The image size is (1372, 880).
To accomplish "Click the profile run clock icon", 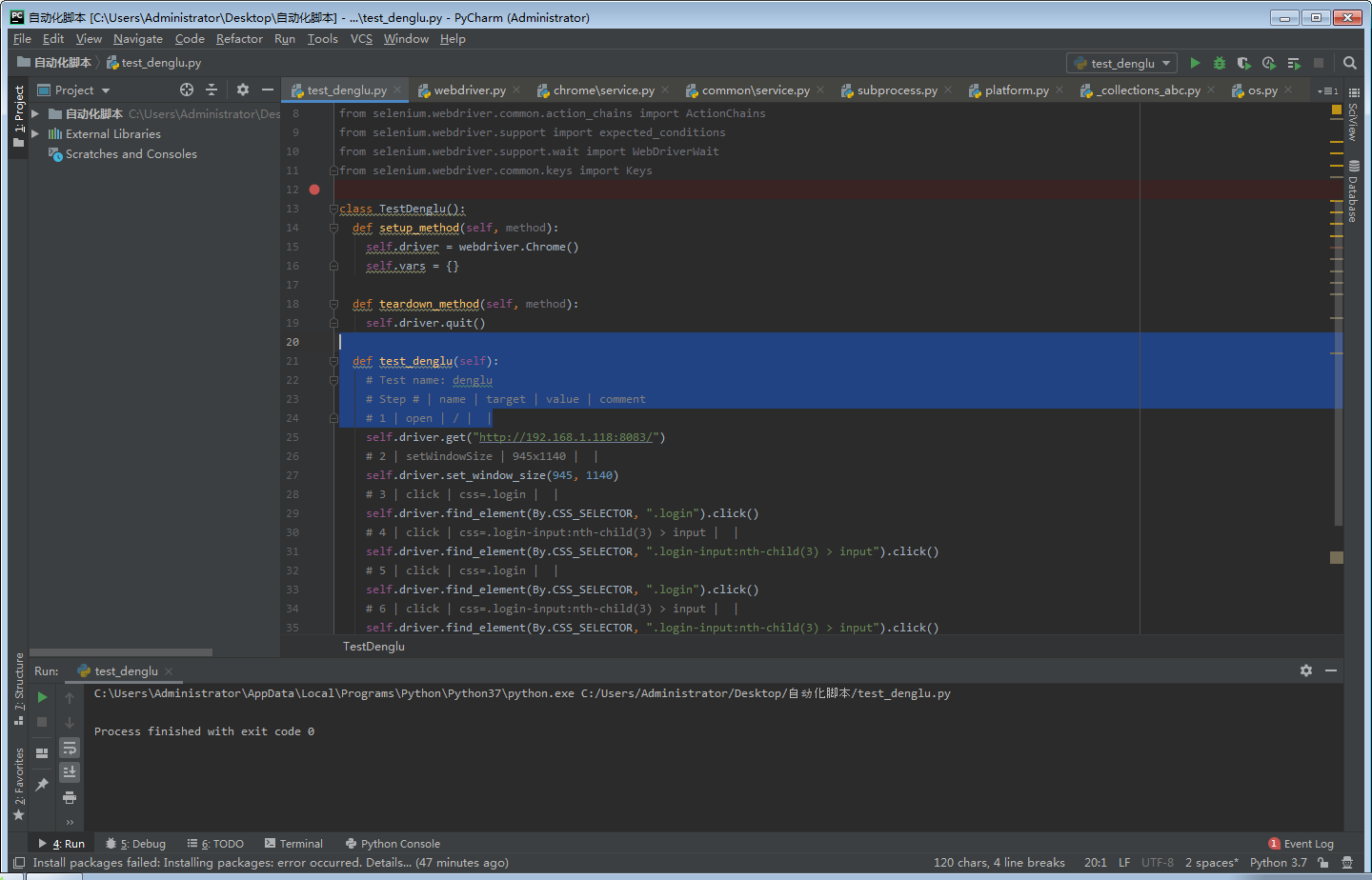I will coord(1269,63).
